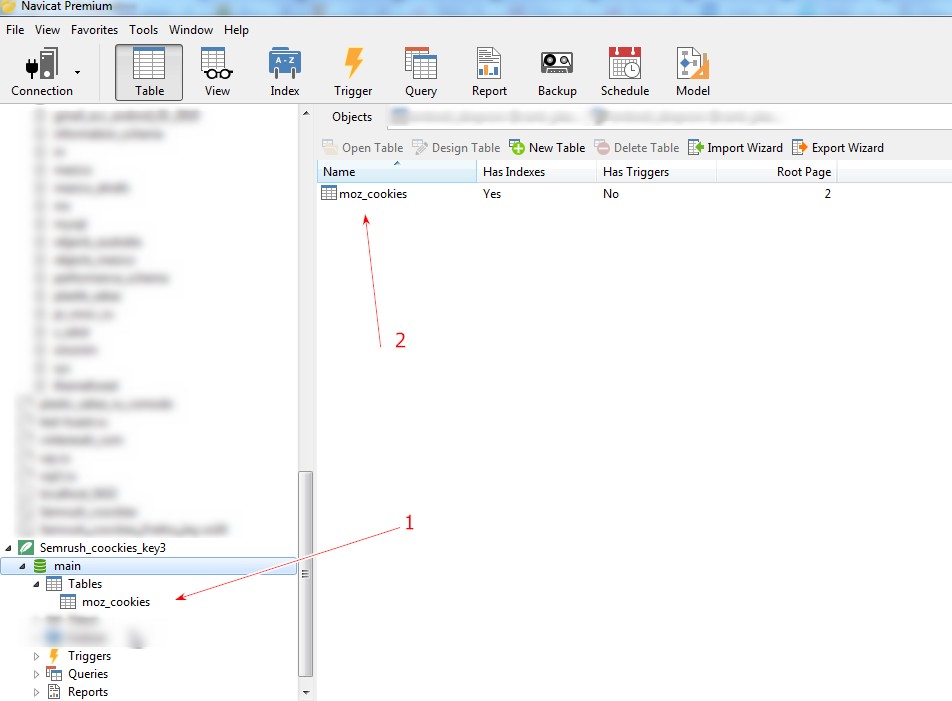Collapse the Semrush_coockies_key3 connection node
952x701 pixels.
click(8, 548)
